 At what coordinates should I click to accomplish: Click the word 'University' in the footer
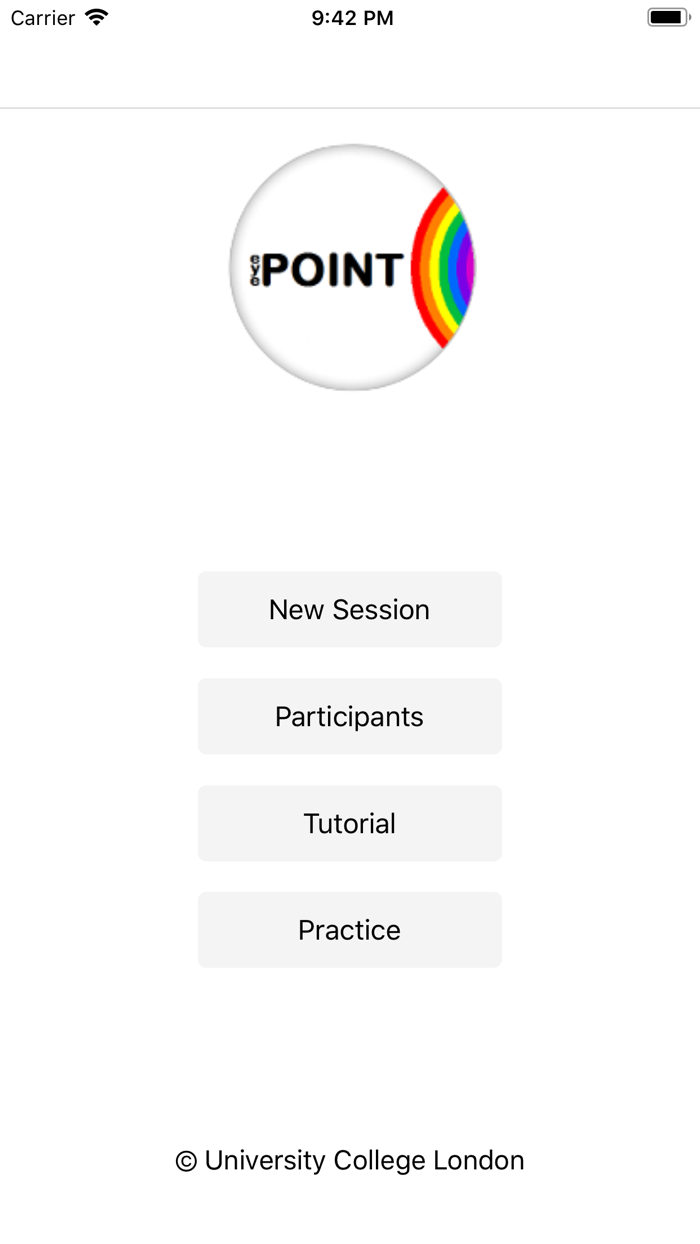pyautogui.click(x=265, y=1160)
